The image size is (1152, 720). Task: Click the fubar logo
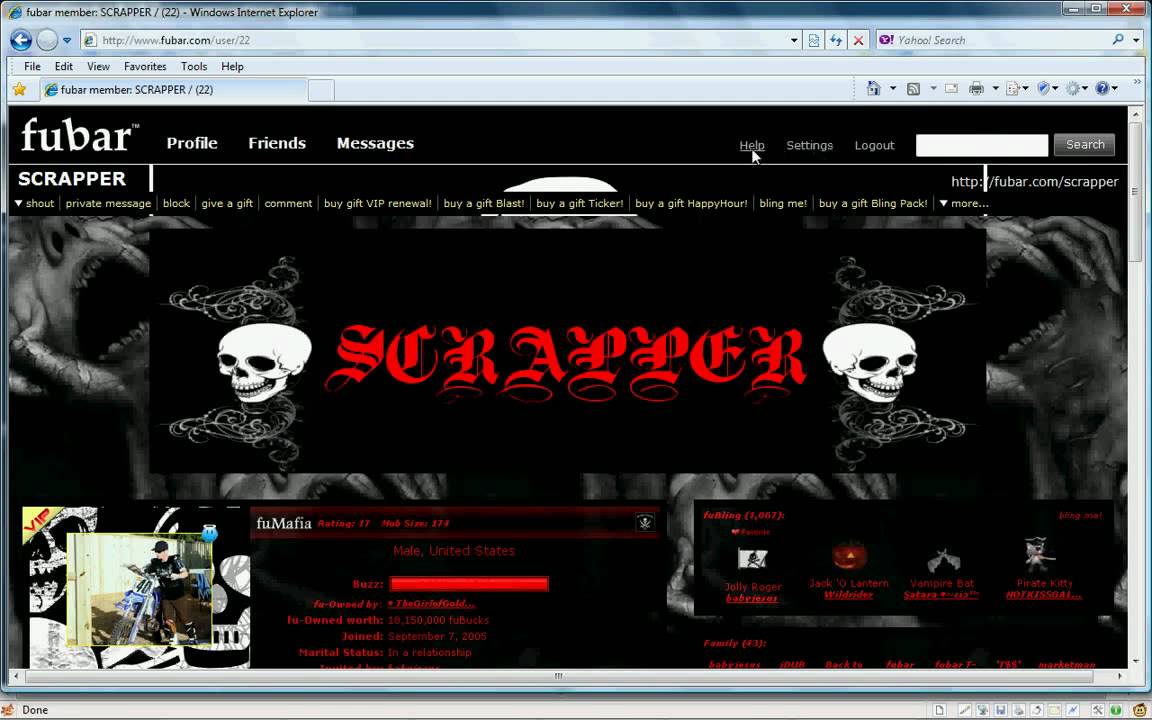pos(77,135)
